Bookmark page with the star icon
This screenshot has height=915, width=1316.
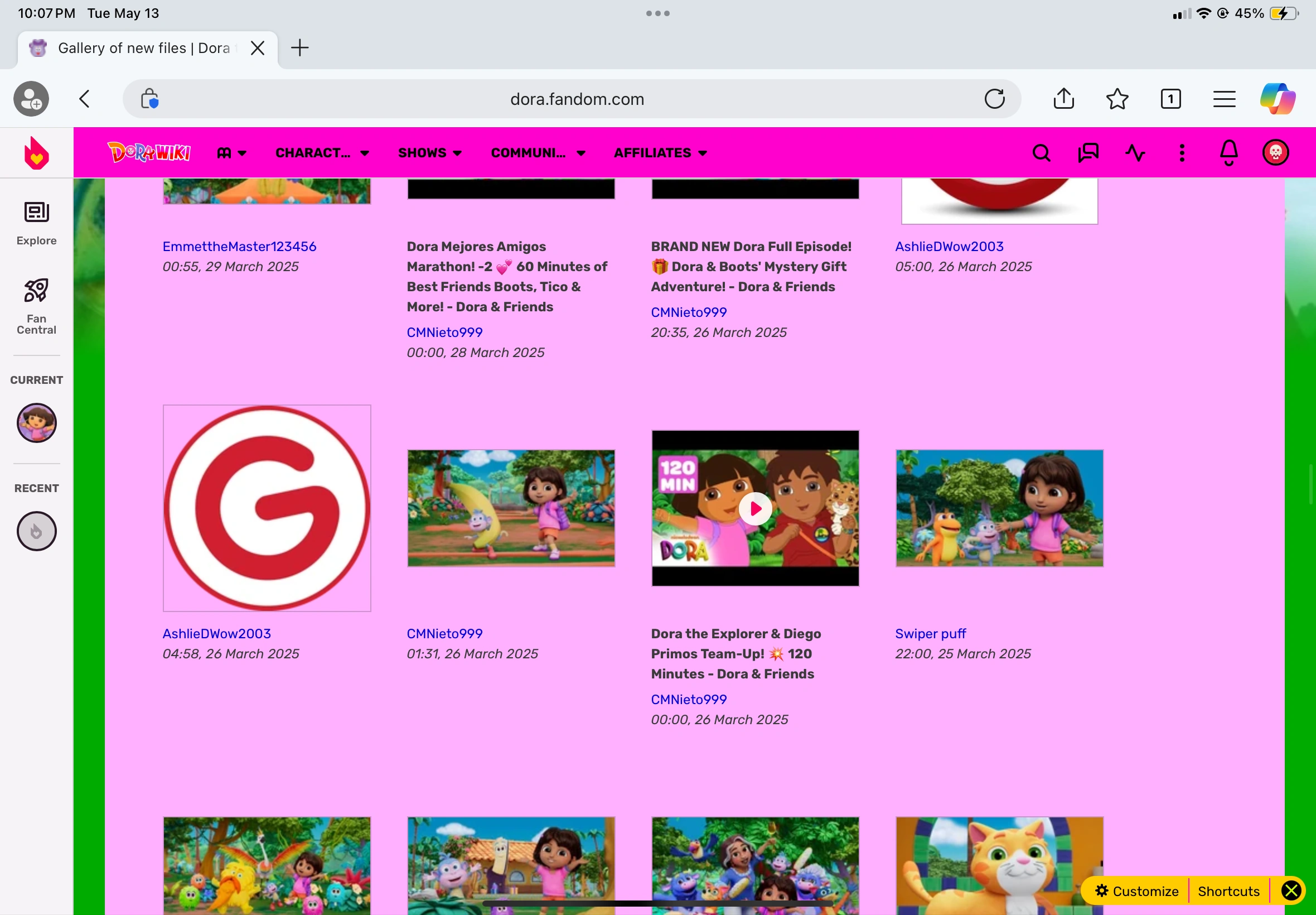1116,99
